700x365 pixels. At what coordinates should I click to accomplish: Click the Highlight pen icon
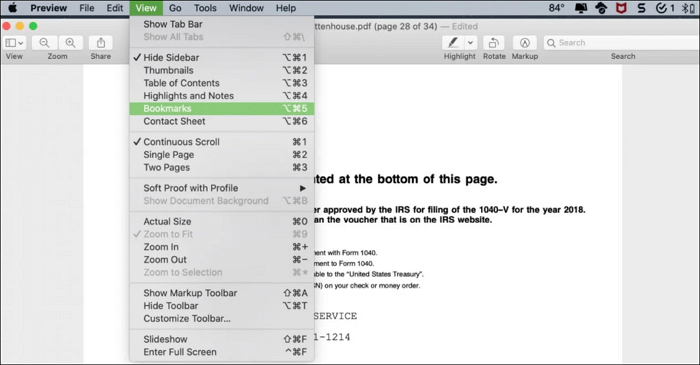[x=453, y=43]
